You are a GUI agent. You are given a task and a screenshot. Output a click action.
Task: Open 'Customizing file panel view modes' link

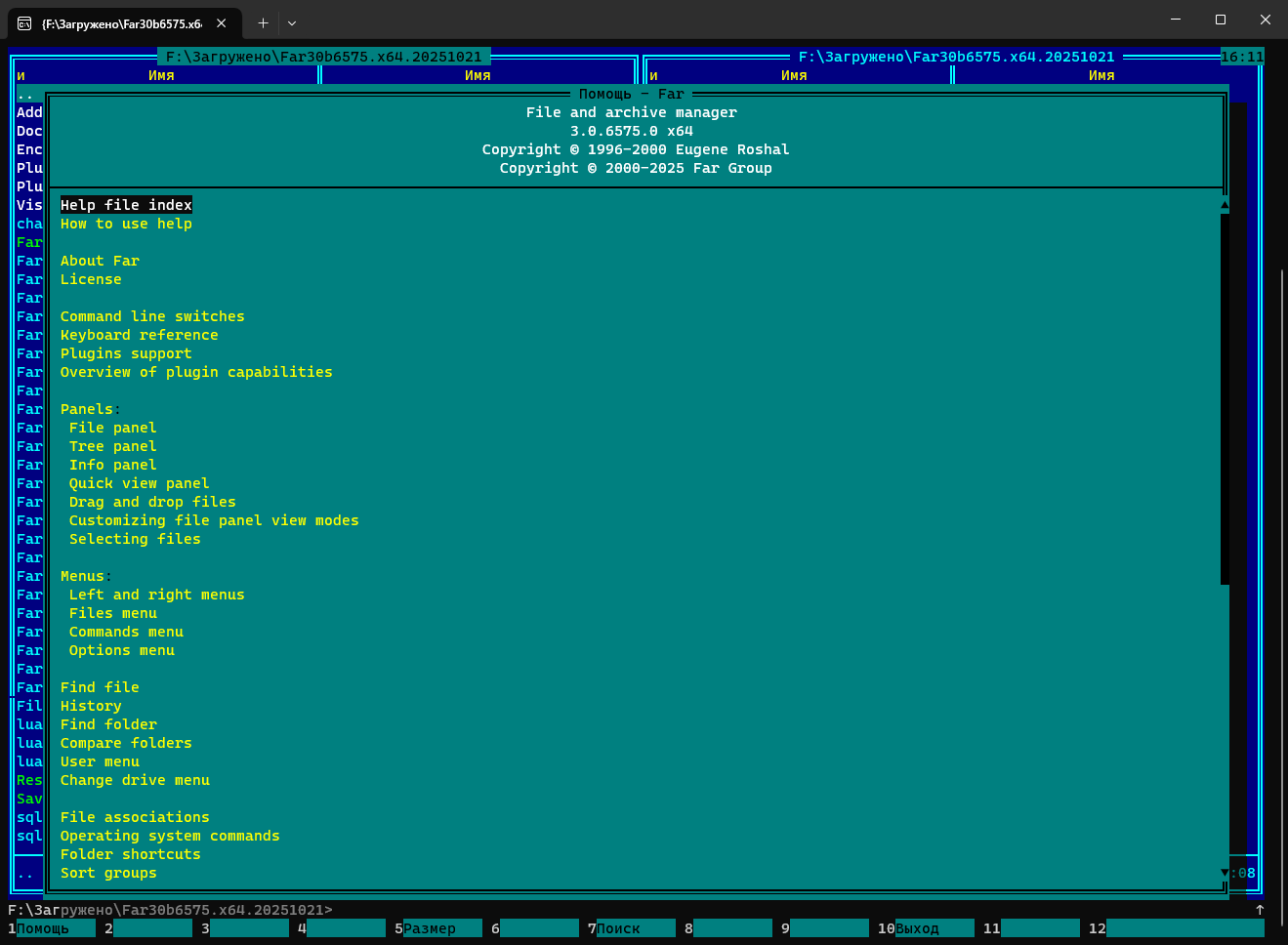click(214, 520)
